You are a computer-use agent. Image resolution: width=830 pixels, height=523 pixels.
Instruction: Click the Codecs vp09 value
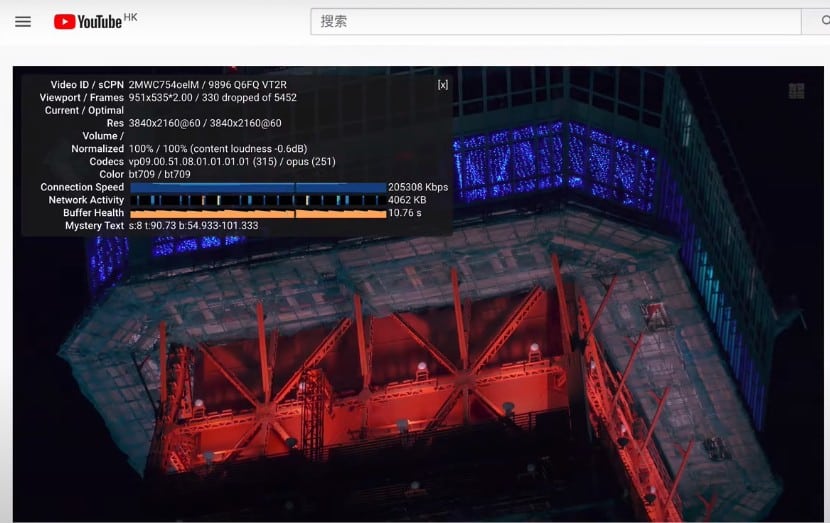click(232, 161)
